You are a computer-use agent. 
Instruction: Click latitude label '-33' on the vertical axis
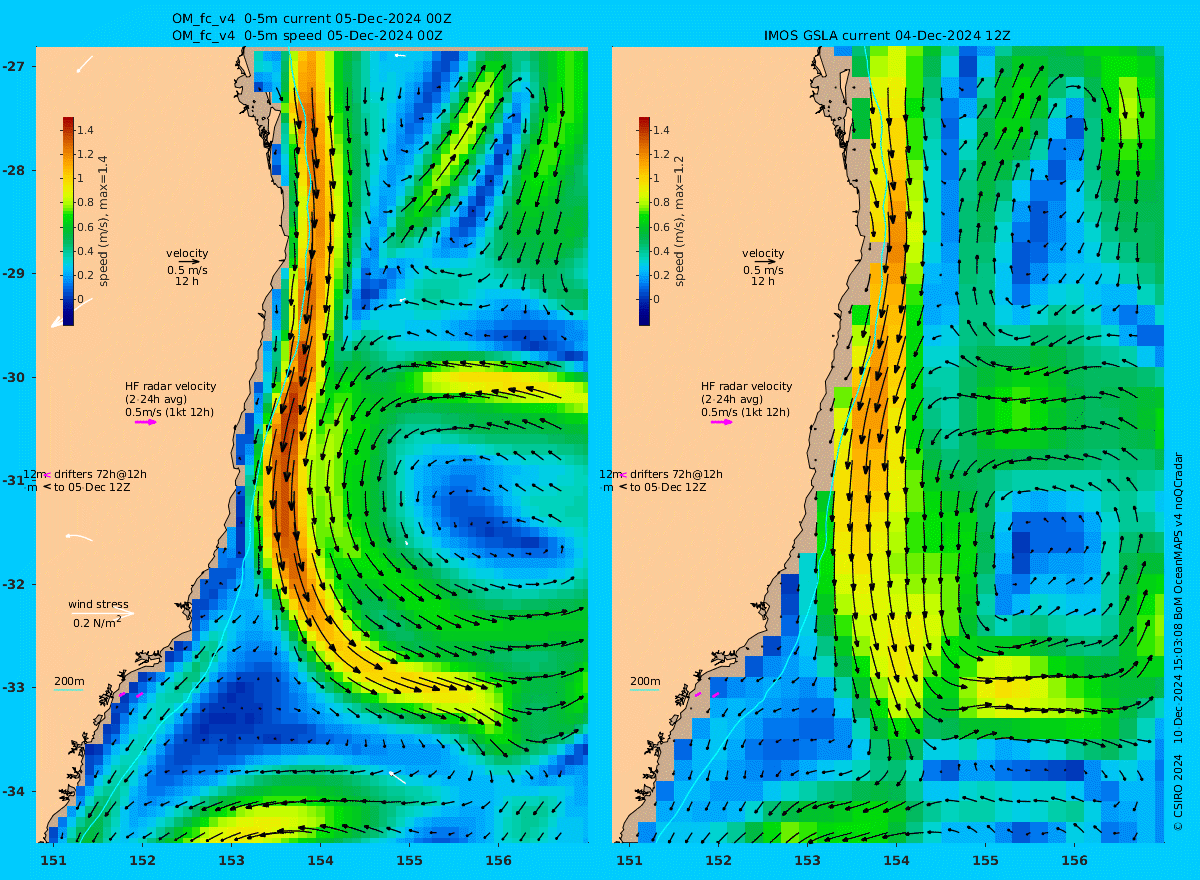pos(15,687)
